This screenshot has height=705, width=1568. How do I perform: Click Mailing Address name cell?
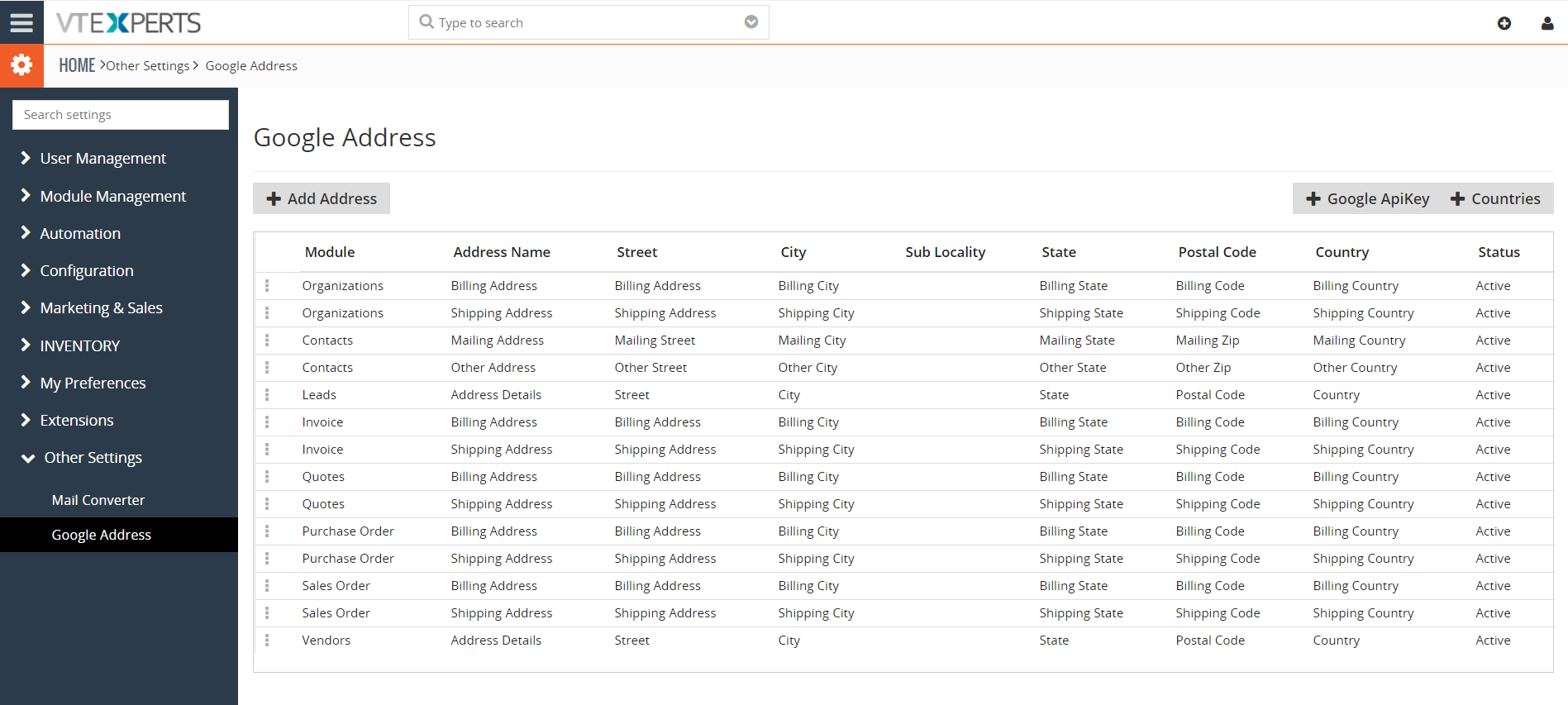[498, 340]
